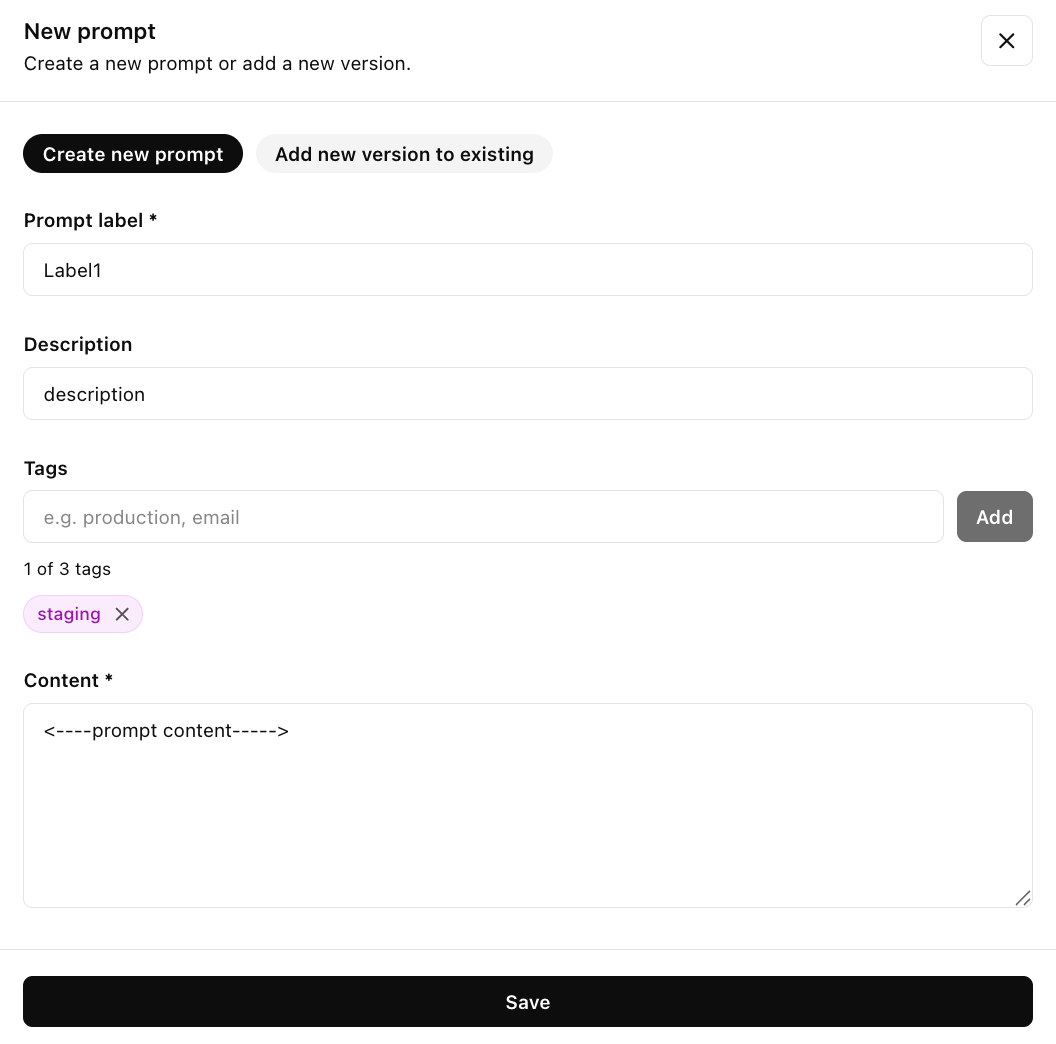
Task: Select the dialog subtitle describing prompt creation
Action: coord(217,63)
